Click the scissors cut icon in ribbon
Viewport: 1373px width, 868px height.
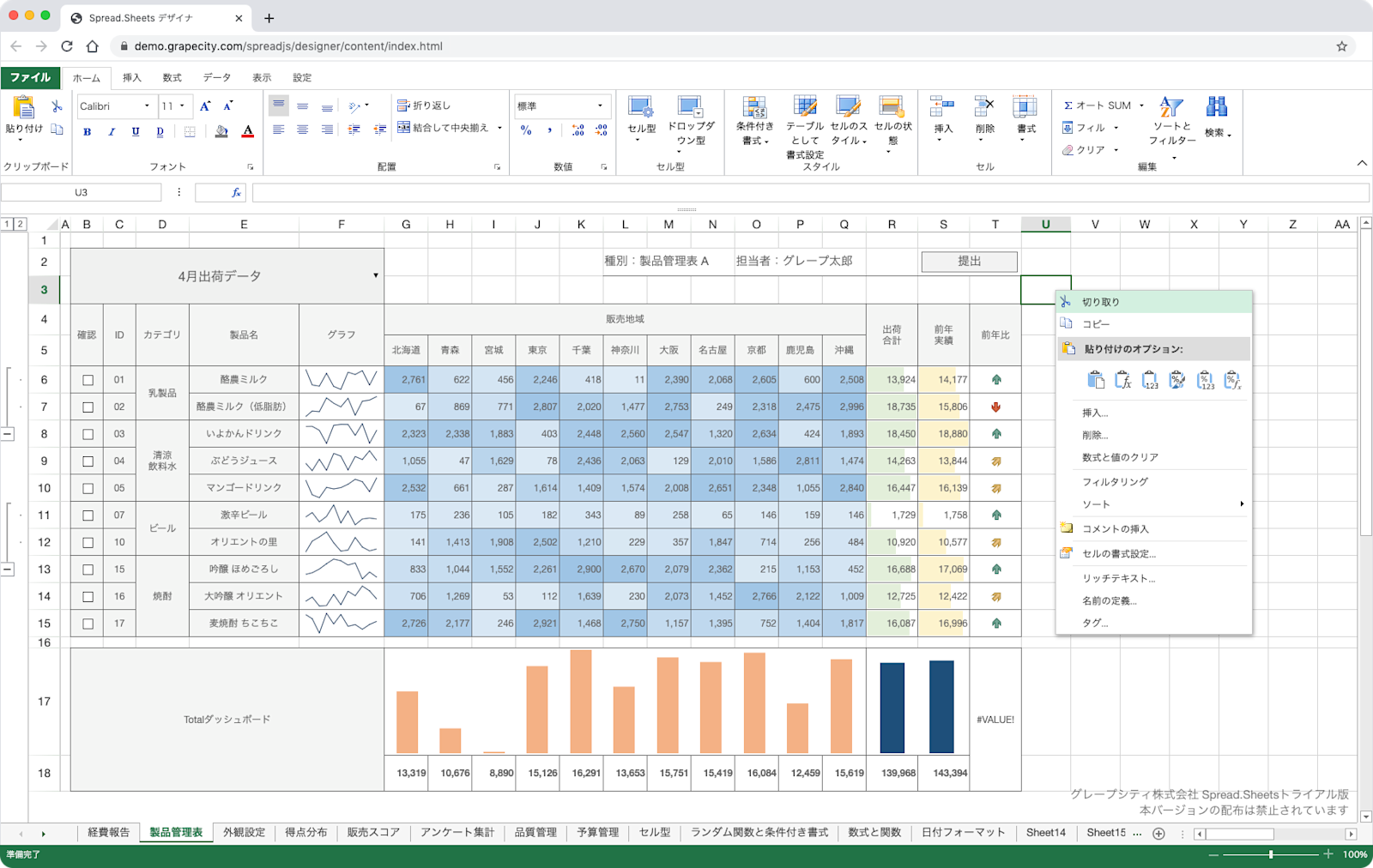point(57,106)
